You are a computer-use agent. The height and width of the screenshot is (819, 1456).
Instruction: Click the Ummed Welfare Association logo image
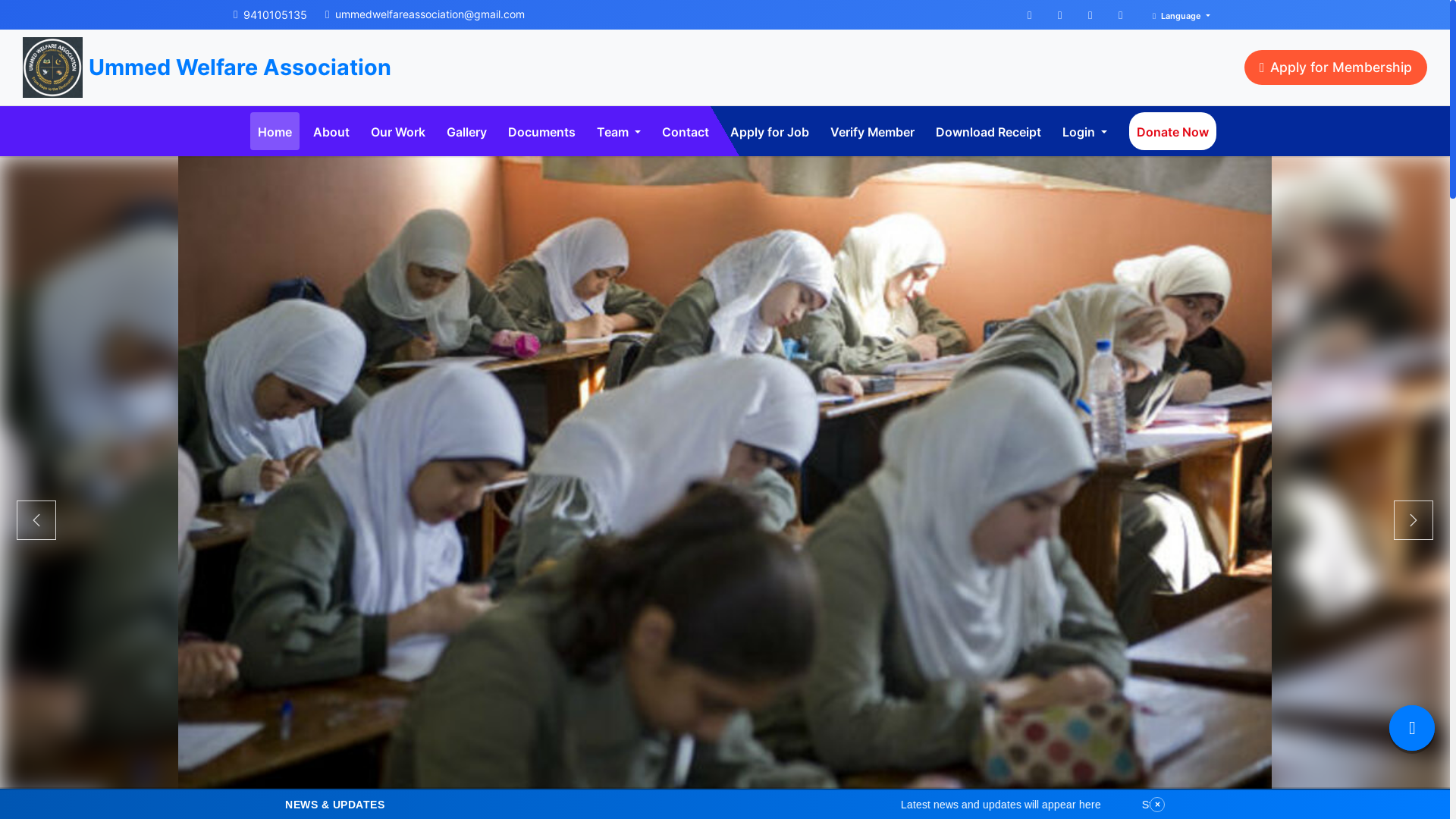(x=52, y=67)
